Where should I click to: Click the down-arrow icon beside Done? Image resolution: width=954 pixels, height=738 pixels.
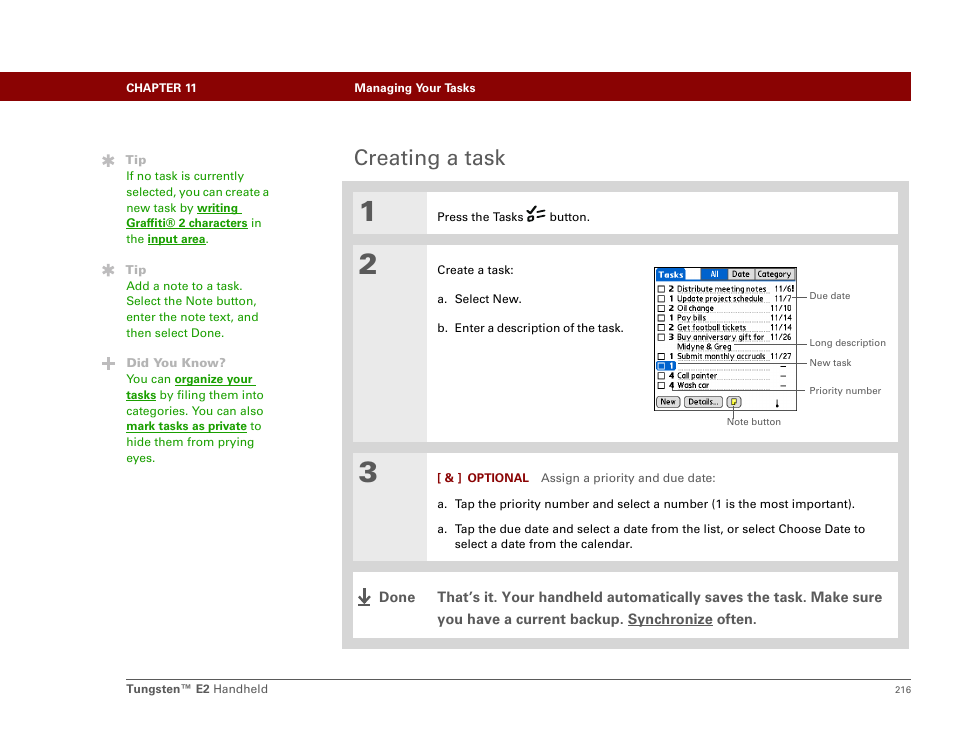pyautogui.click(x=364, y=597)
